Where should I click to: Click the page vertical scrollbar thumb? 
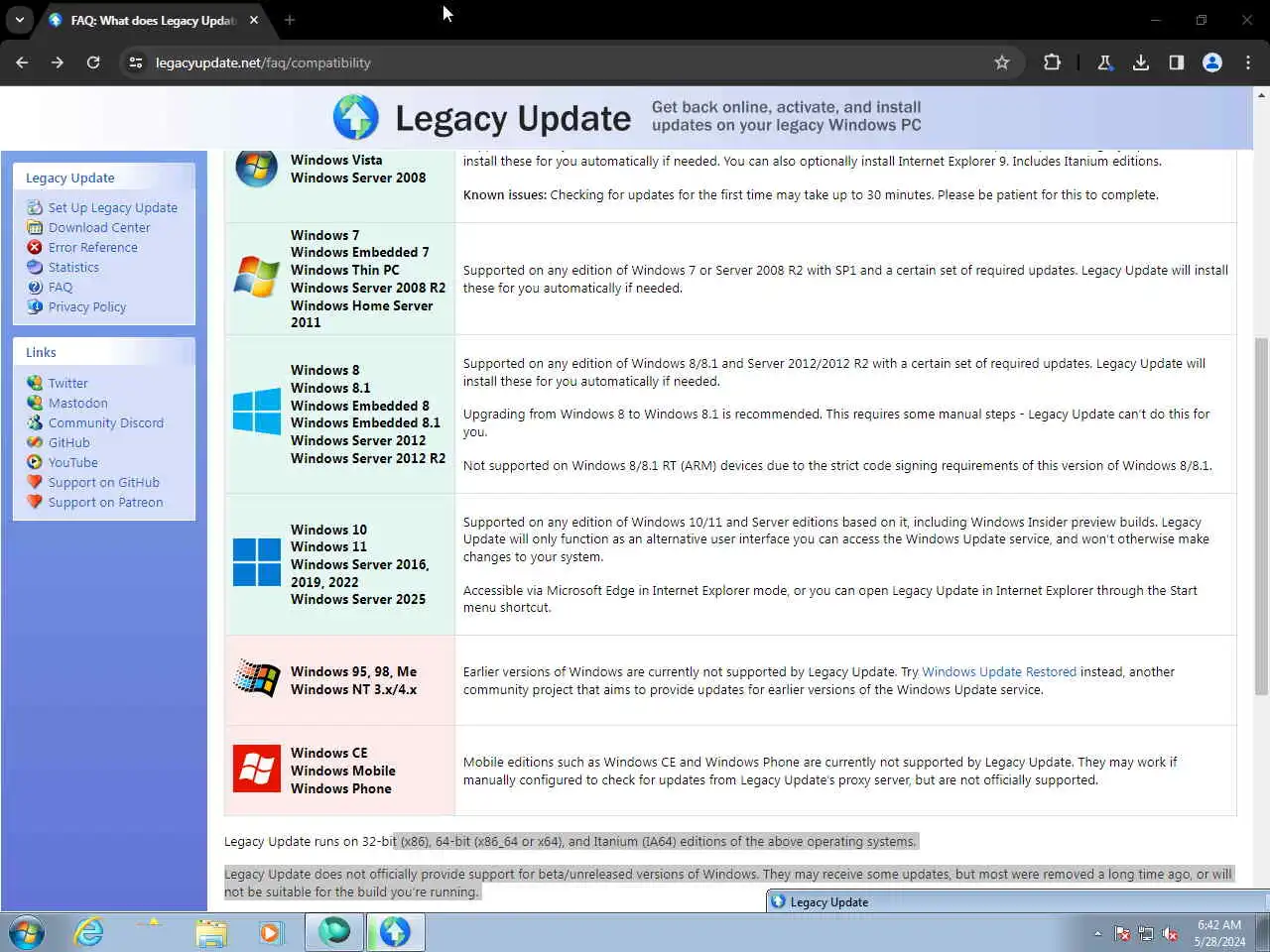point(1261,516)
